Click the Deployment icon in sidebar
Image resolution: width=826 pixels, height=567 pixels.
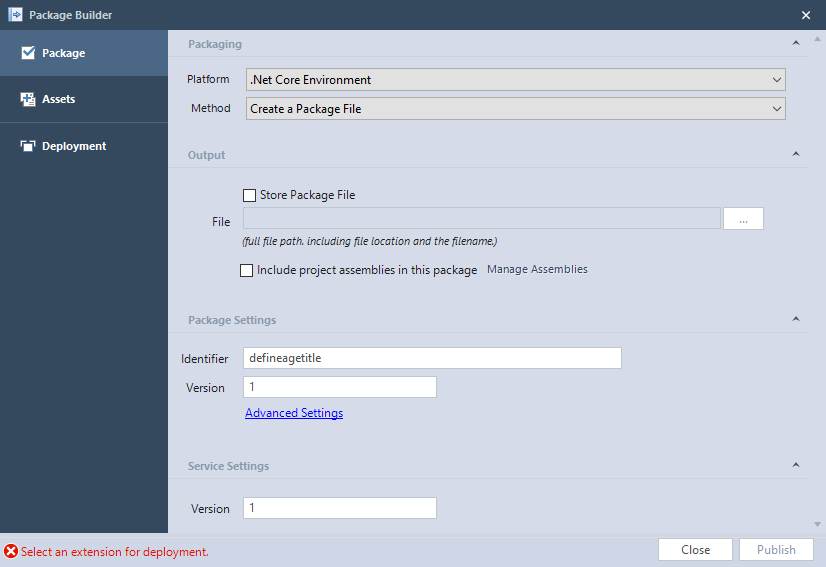tap(28, 146)
